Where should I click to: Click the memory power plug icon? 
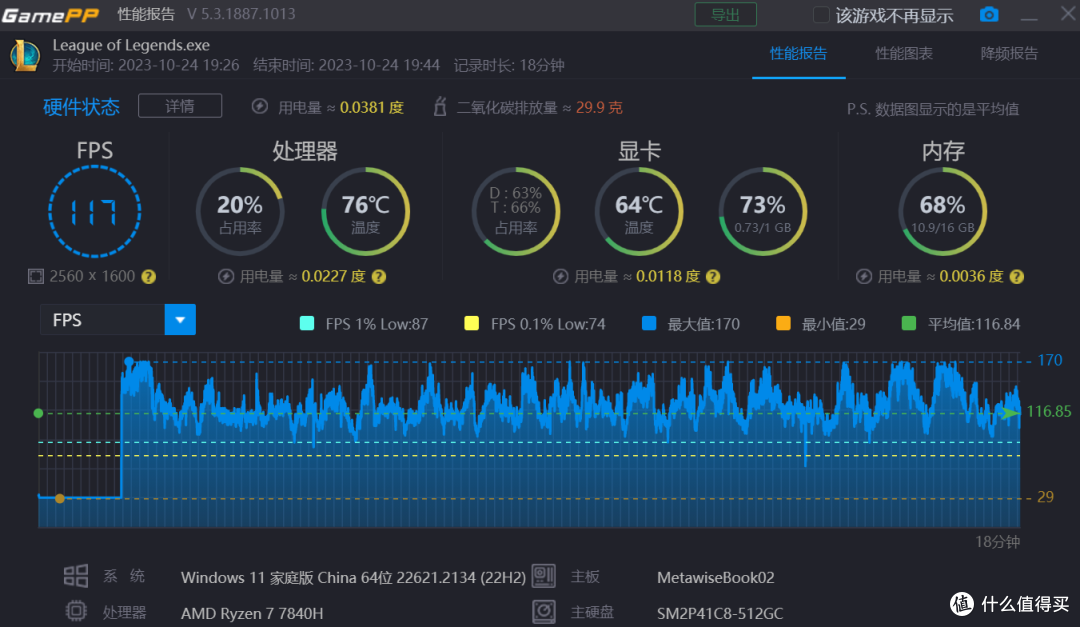pos(864,277)
